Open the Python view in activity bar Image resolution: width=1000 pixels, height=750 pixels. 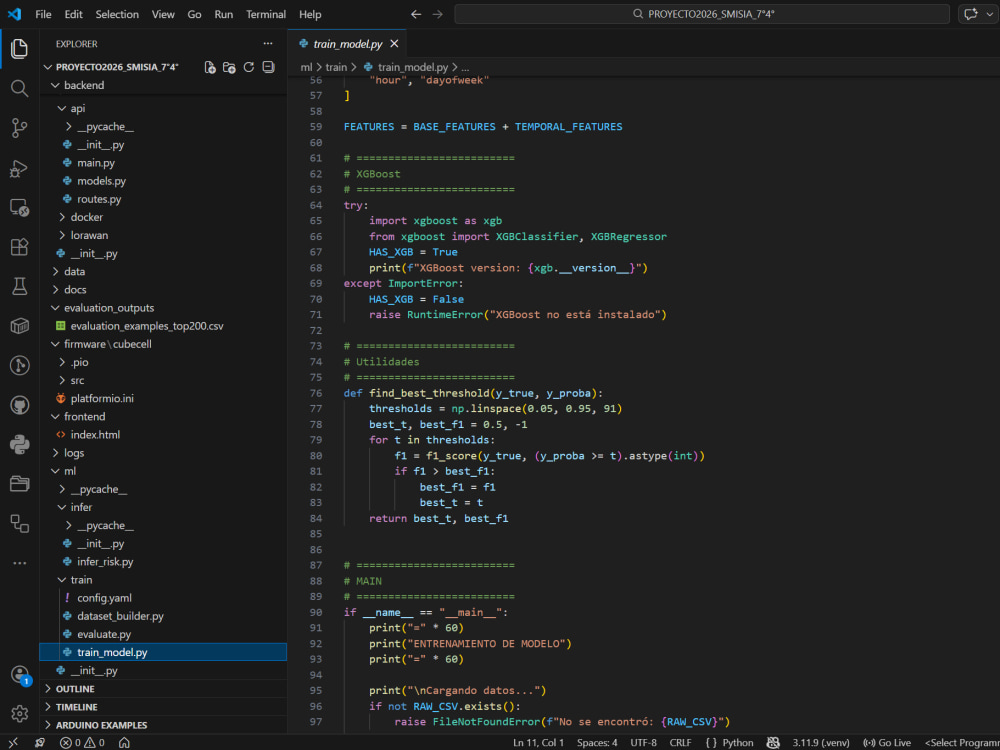pos(19,445)
